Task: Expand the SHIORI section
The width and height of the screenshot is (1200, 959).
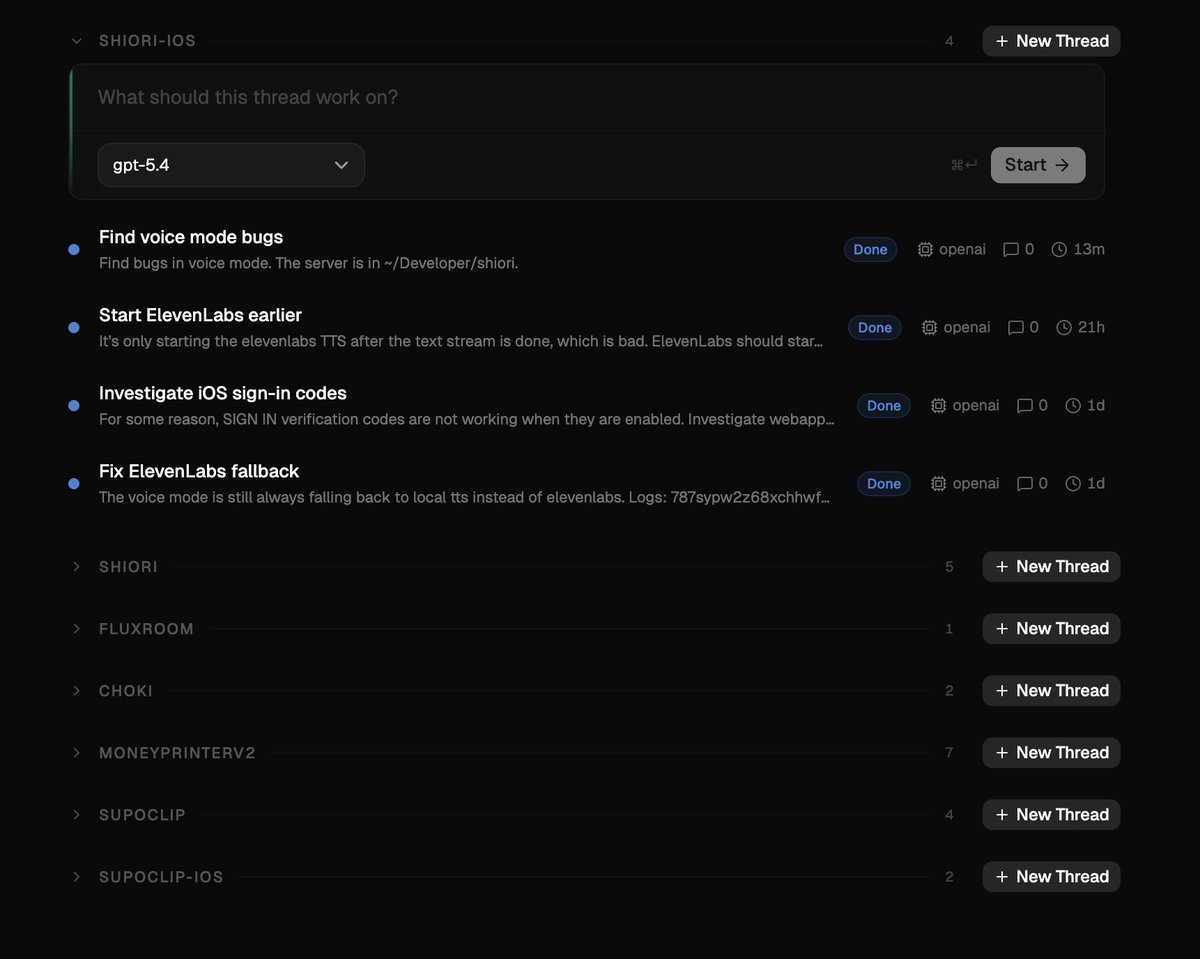Action: [76, 566]
